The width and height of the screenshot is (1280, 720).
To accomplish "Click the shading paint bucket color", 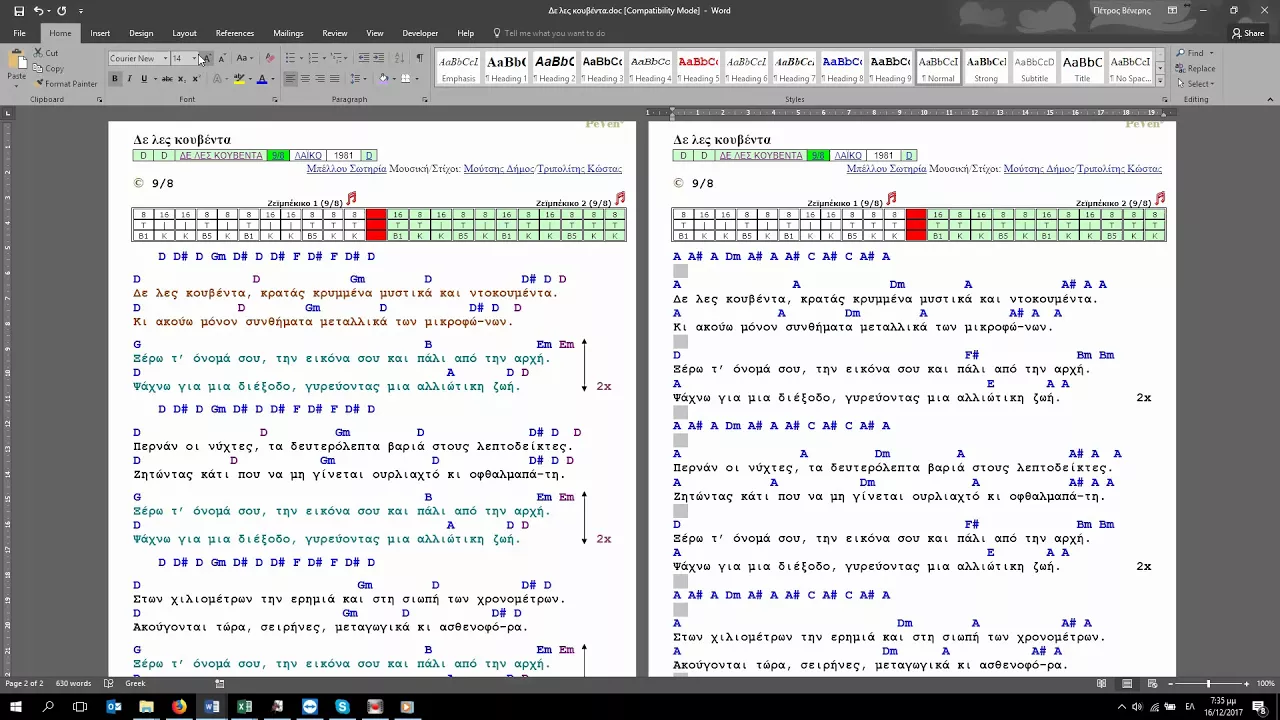I will tap(383, 79).
